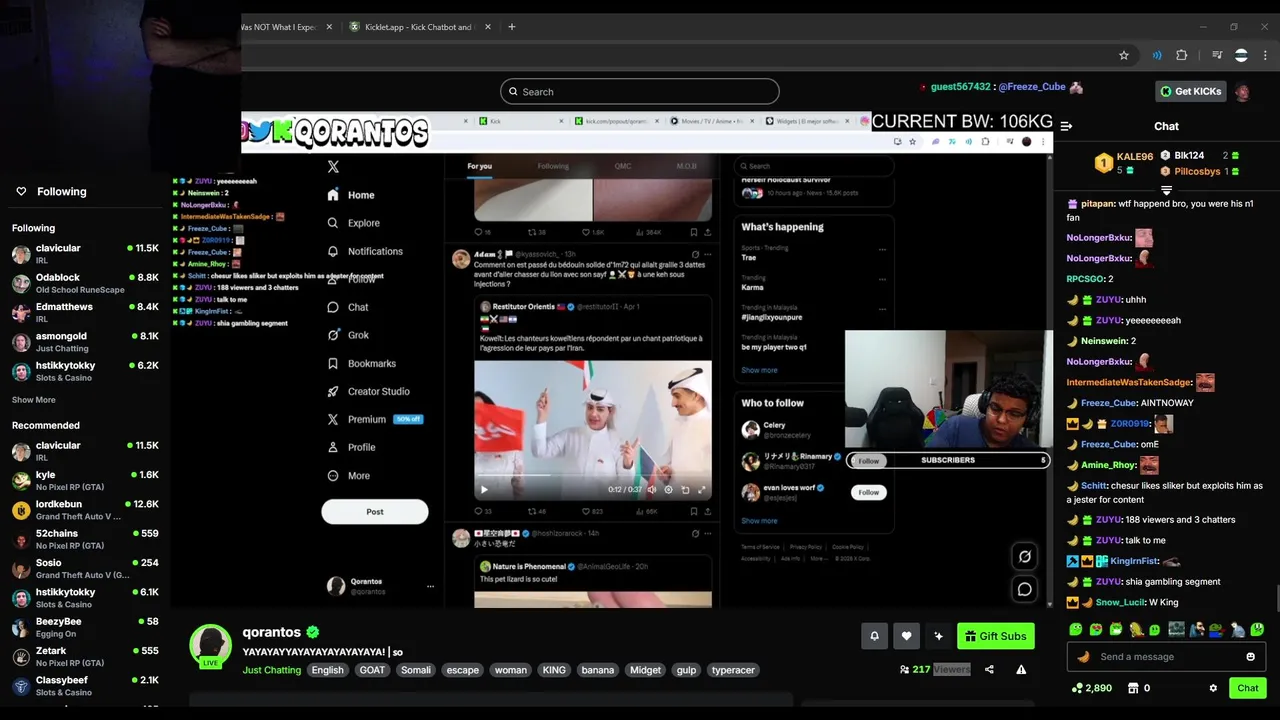This screenshot has height=720, width=1280.
Task: Click the gulp tag
Action: pos(686,670)
